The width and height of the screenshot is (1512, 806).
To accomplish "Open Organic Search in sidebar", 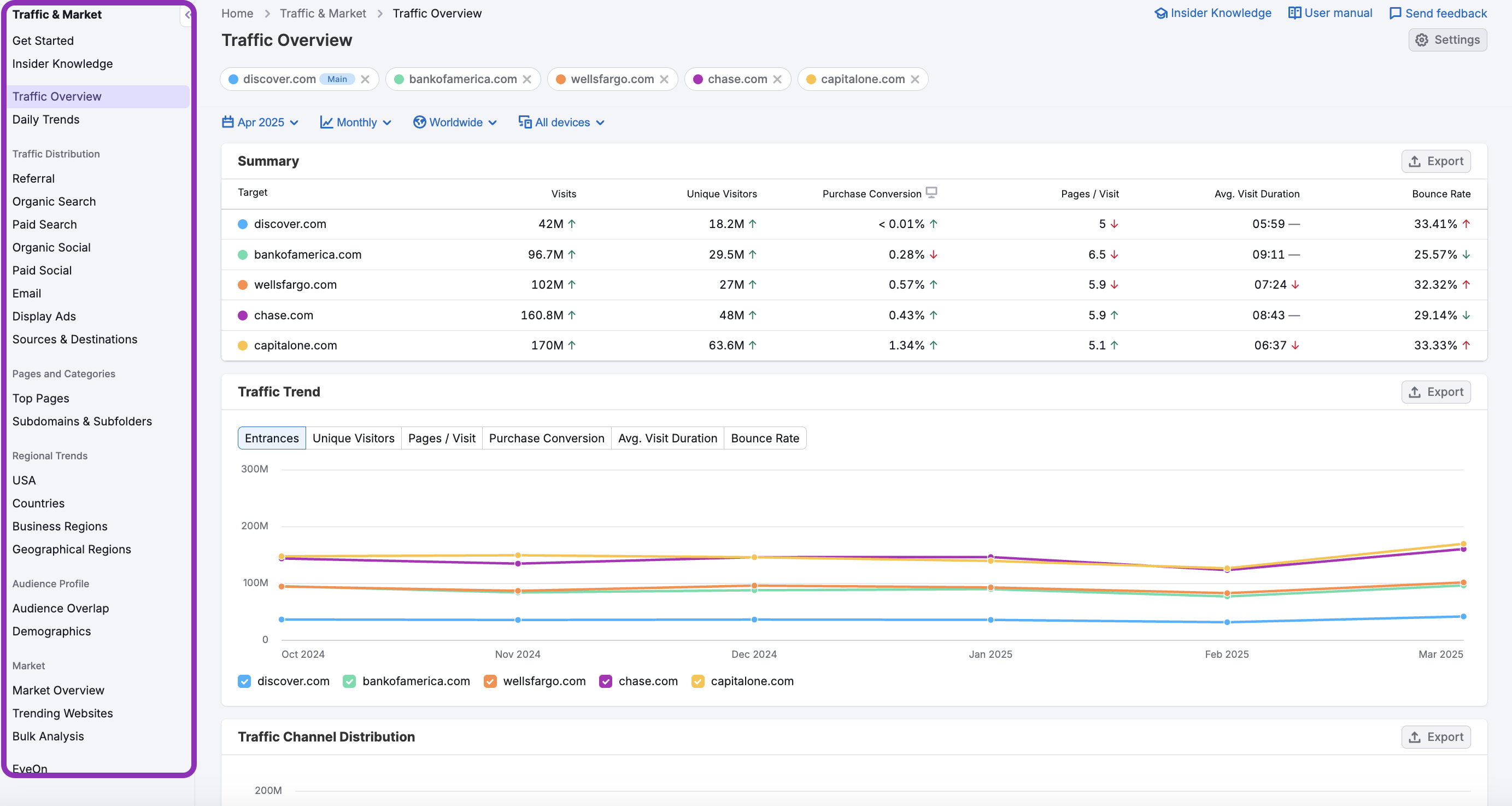I will pyautogui.click(x=54, y=201).
